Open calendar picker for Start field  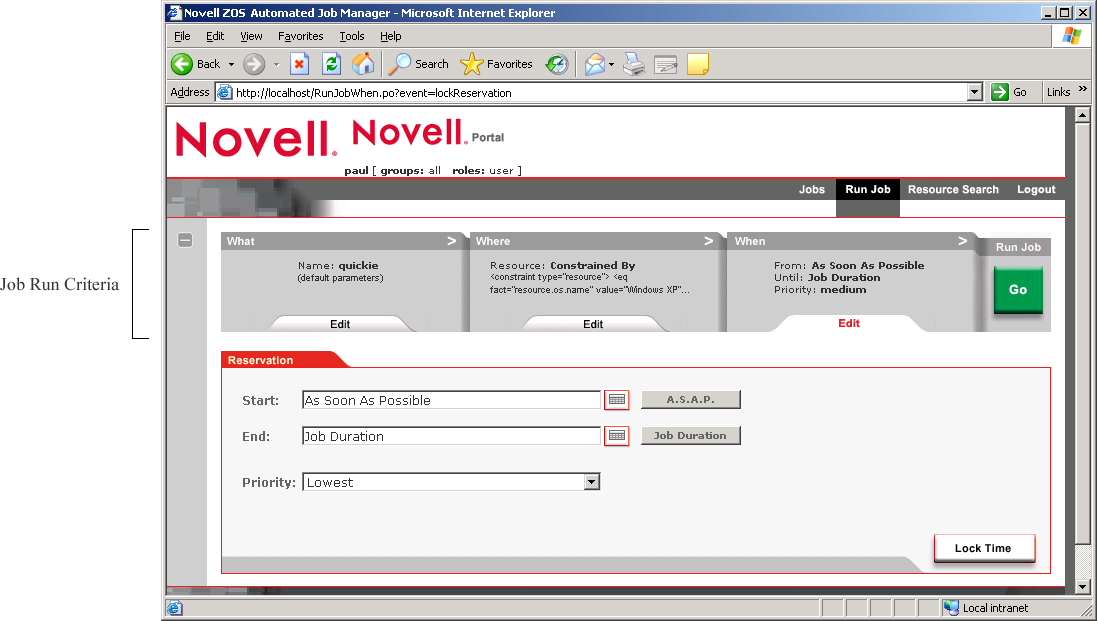[616, 400]
